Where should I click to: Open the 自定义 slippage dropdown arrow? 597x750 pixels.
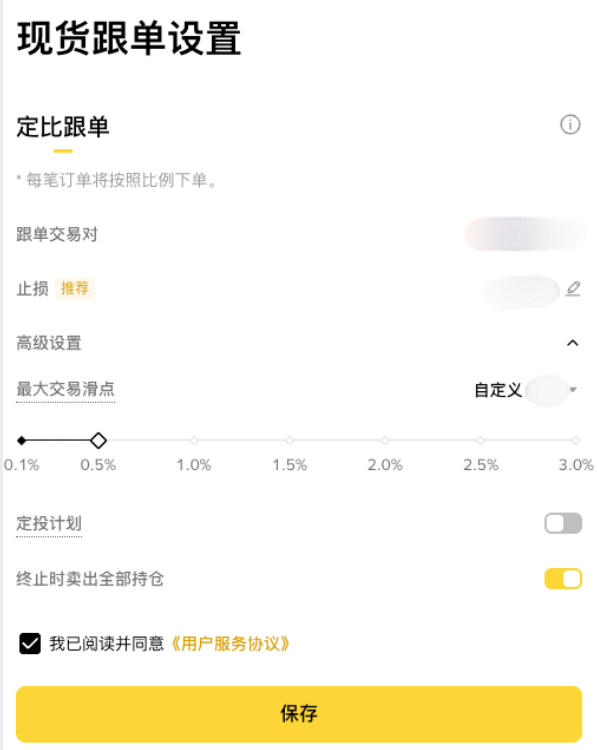tap(573, 390)
